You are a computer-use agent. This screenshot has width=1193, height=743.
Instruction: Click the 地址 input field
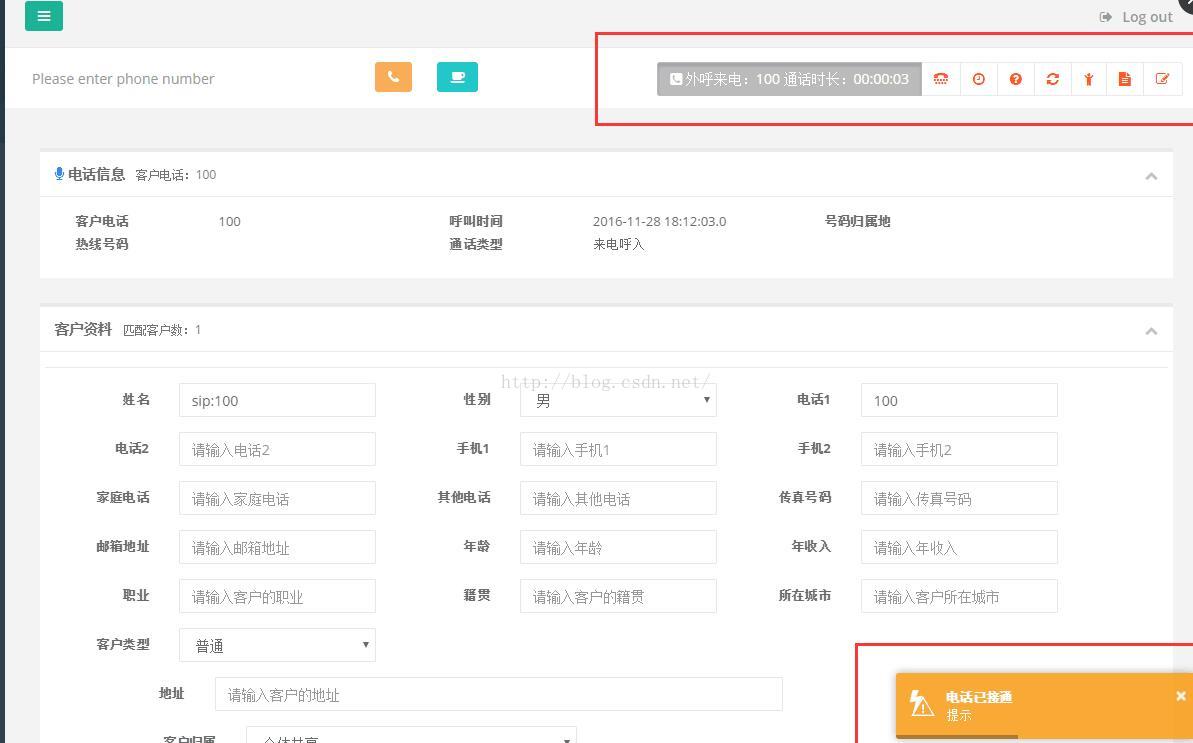pyautogui.click(x=498, y=694)
